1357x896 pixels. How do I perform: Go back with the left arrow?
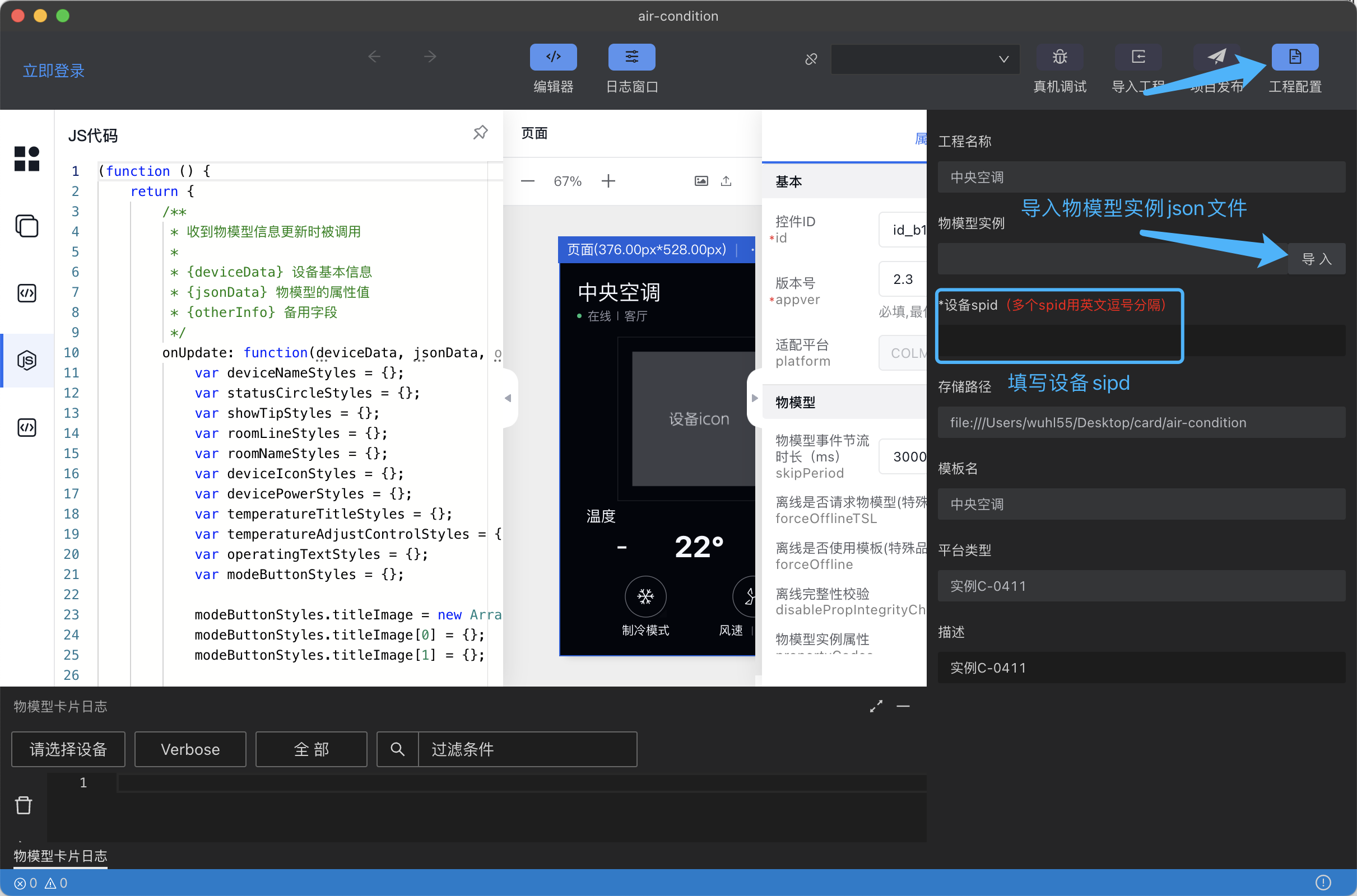tap(374, 57)
